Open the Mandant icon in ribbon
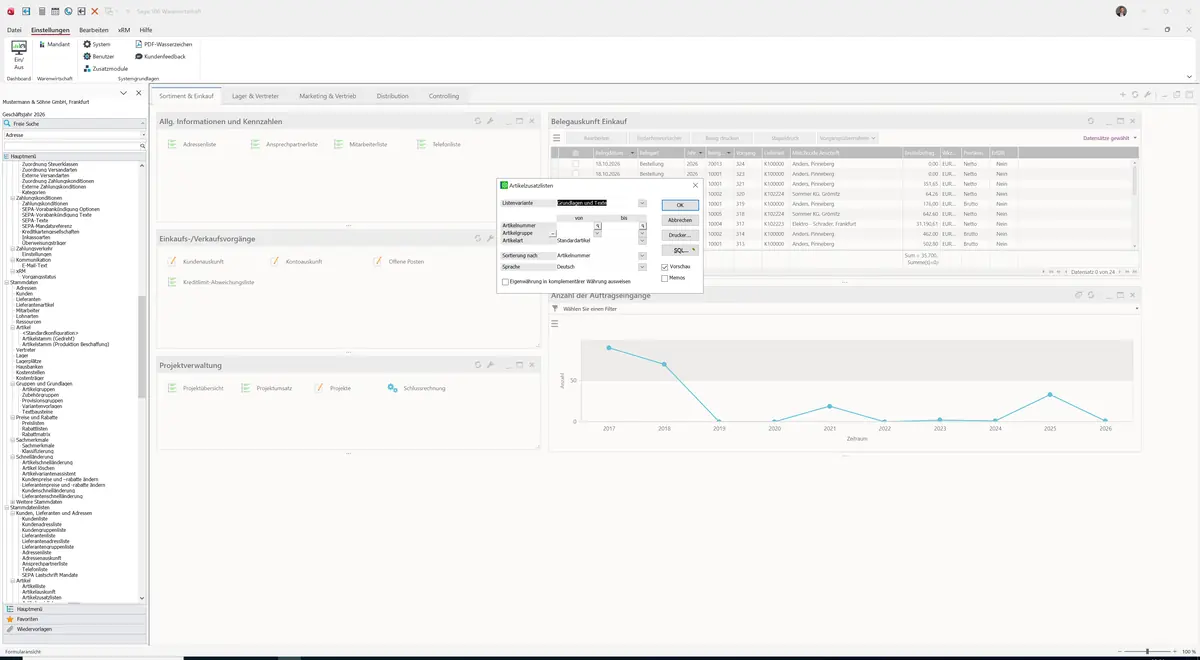The height and width of the screenshot is (660, 1200). click(x=54, y=44)
